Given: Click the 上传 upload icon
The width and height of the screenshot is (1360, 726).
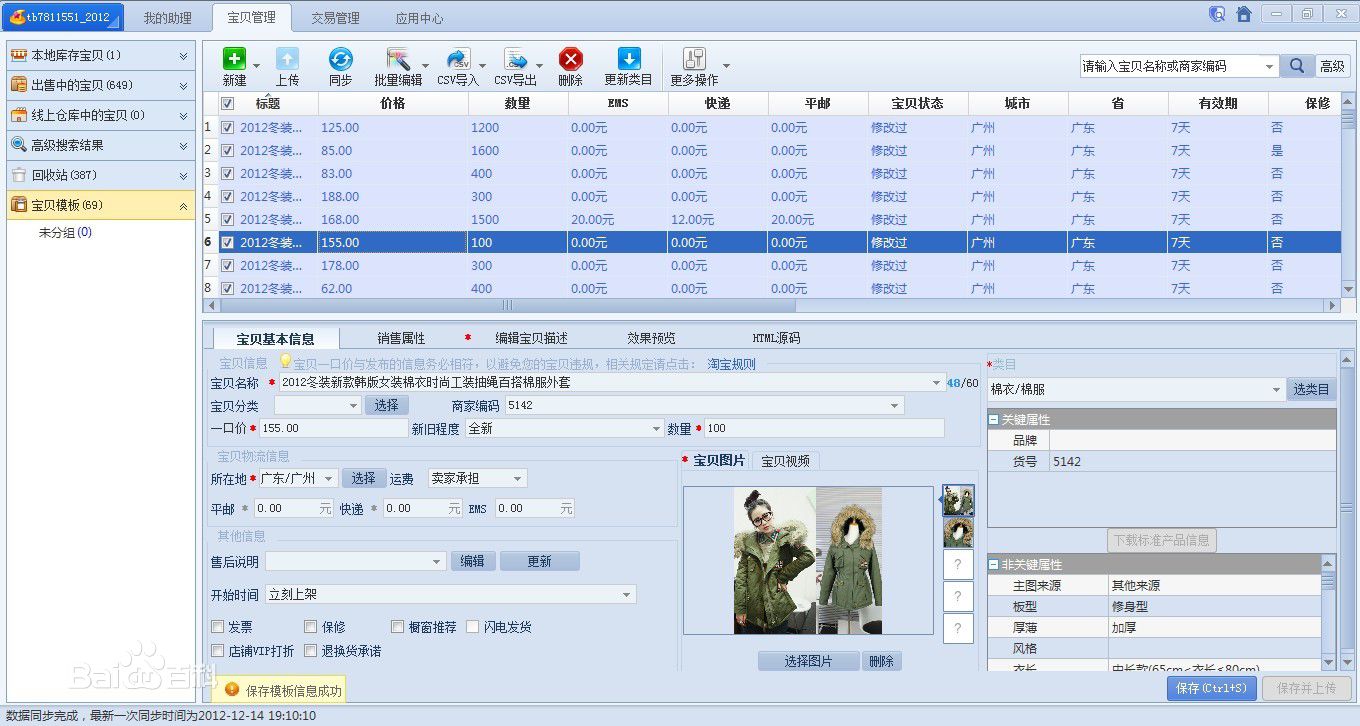Looking at the screenshot, I should pos(287,59).
